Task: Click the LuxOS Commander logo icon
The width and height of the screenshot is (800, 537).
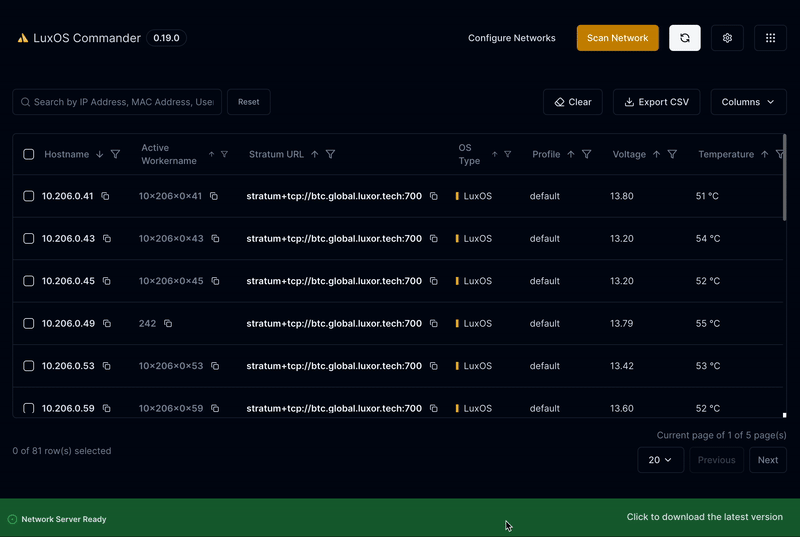Action: pyautogui.click(x=22, y=38)
